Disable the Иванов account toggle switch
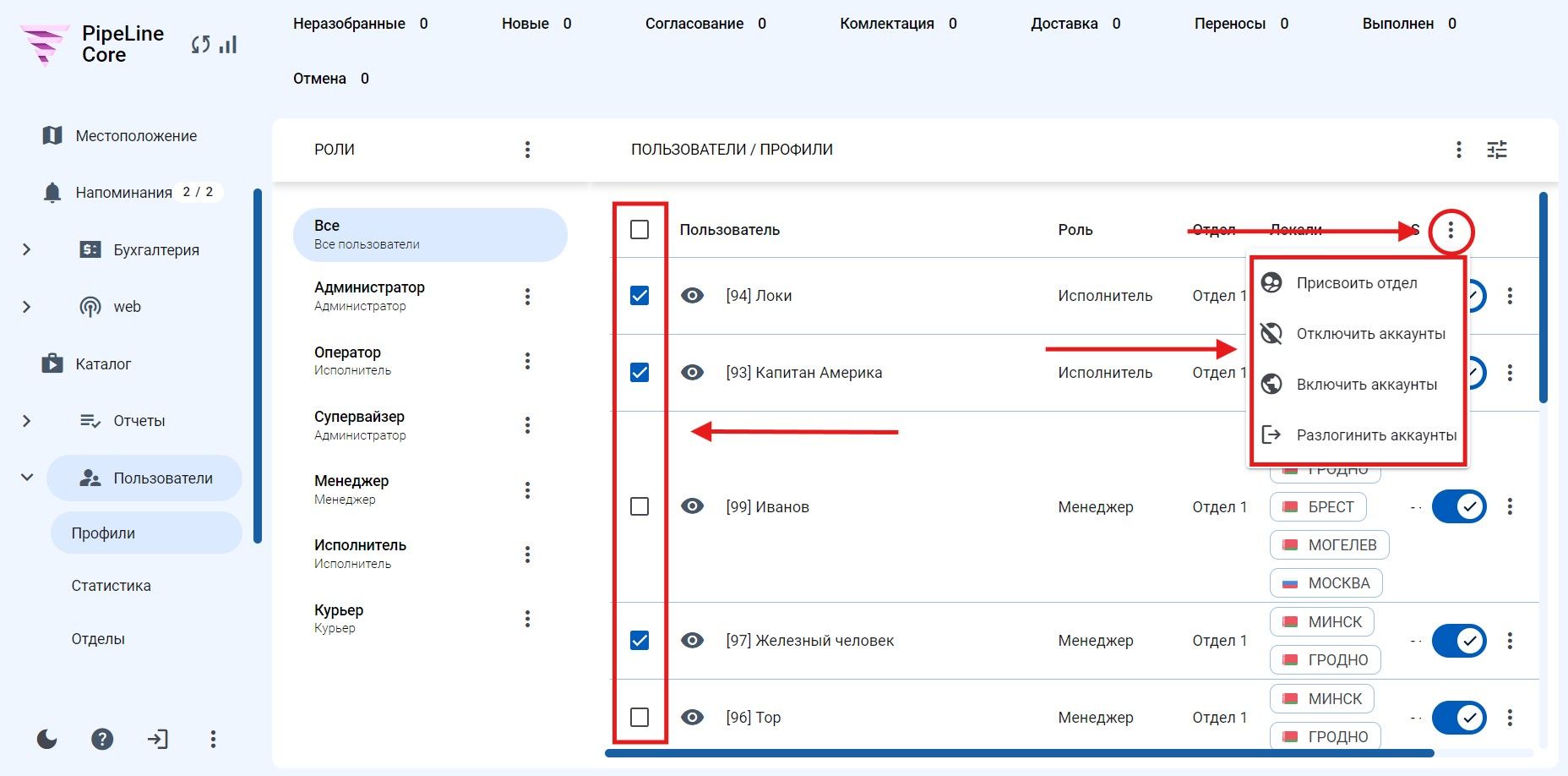 (x=1459, y=506)
